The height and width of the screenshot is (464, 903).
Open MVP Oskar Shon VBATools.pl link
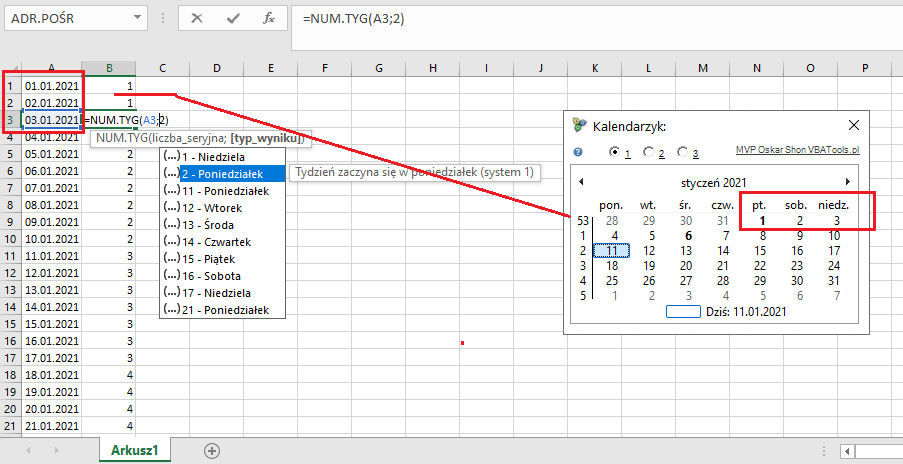click(x=798, y=150)
